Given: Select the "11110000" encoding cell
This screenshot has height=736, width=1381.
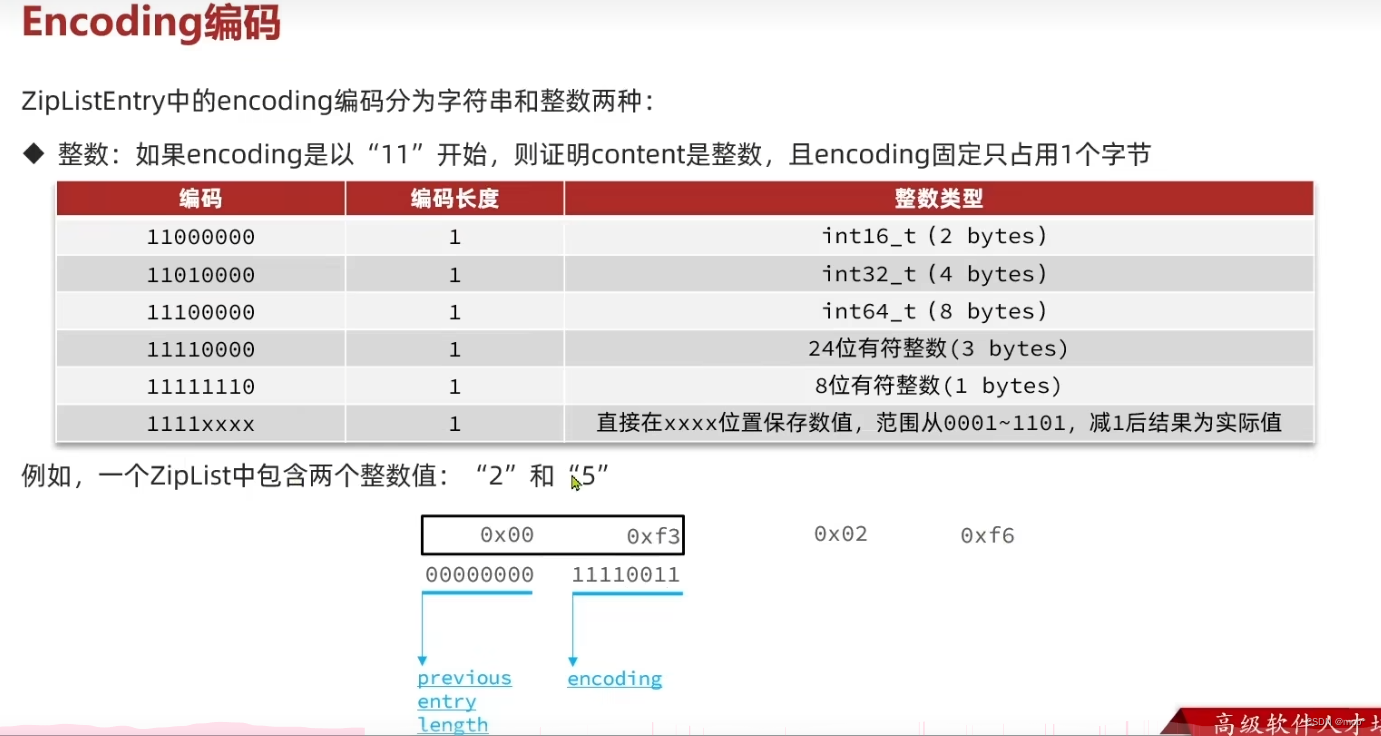Looking at the screenshot, I should tap(200, 349).
